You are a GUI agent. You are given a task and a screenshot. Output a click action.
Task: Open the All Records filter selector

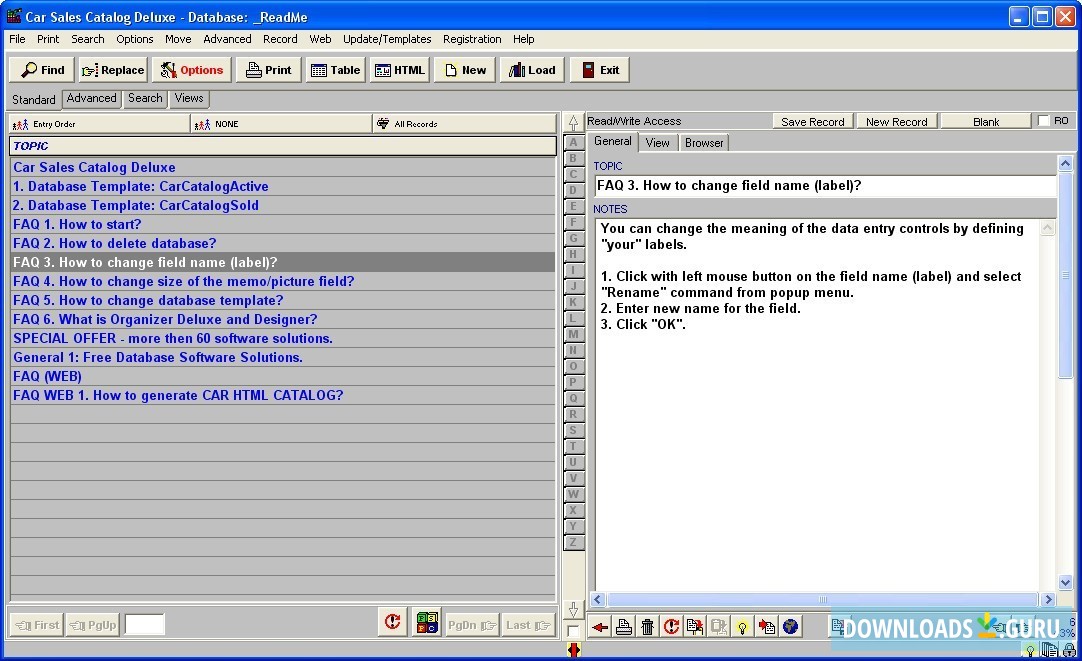point(463,124)
